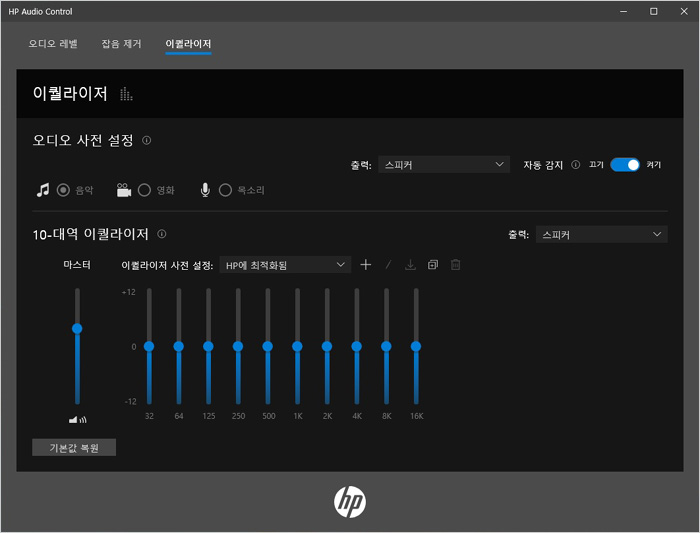The width and height of the screenshot is (700, 533).
Task: Click the delete preset trash icon
Action: tap(456, 265)
